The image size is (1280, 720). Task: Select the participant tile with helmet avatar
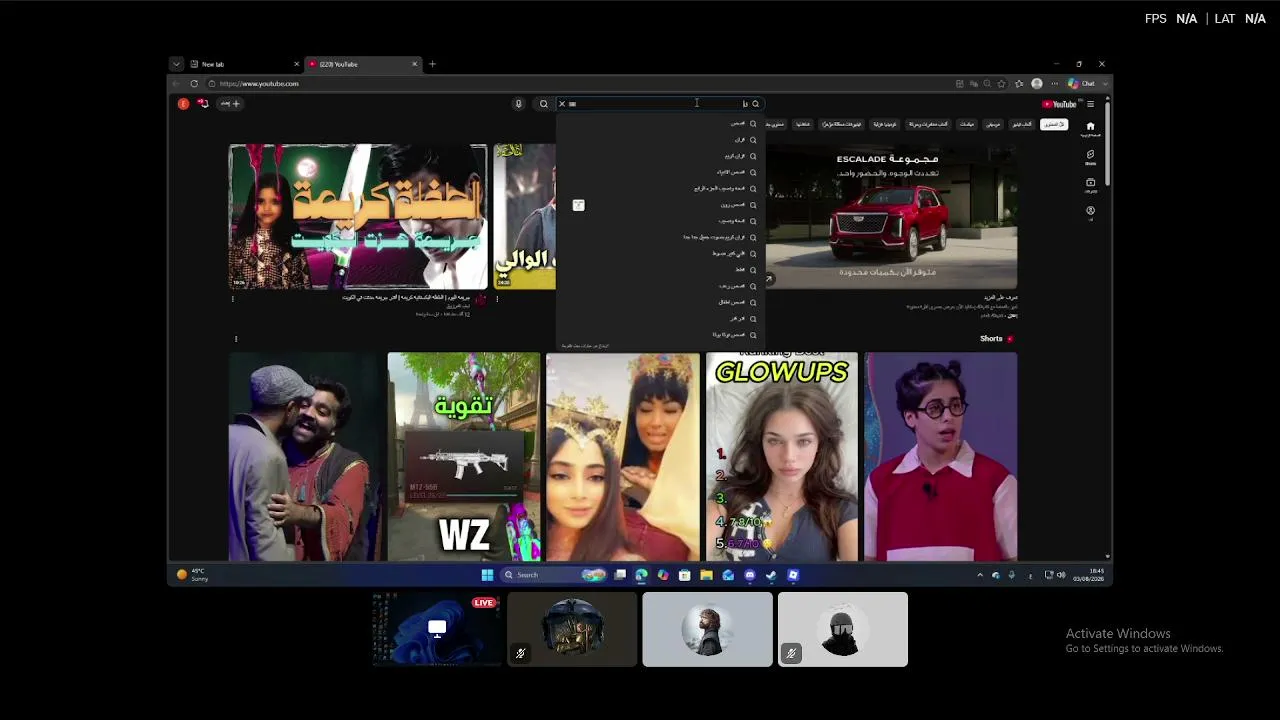(x=572, y=629)
